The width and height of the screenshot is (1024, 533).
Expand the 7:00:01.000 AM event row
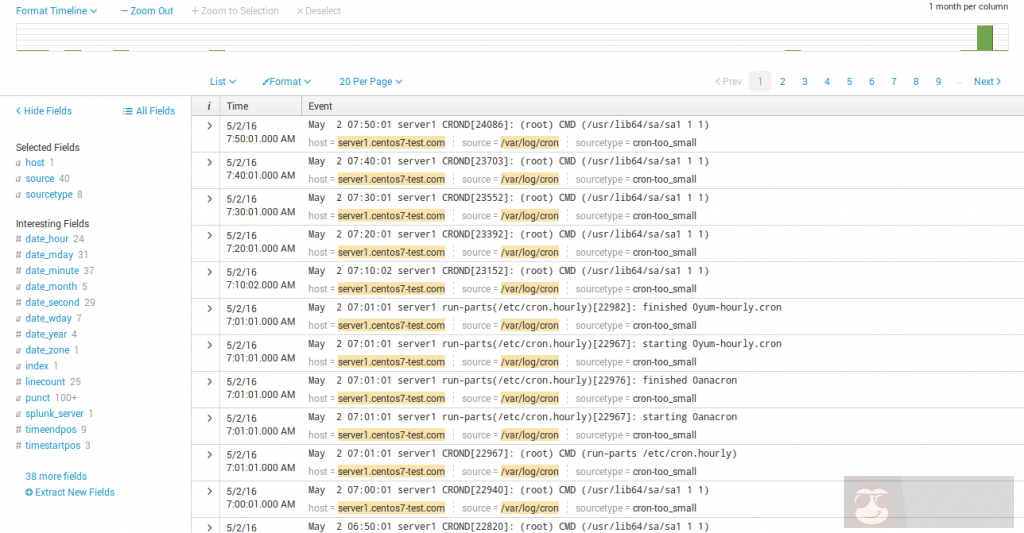[x=209, y=491]
